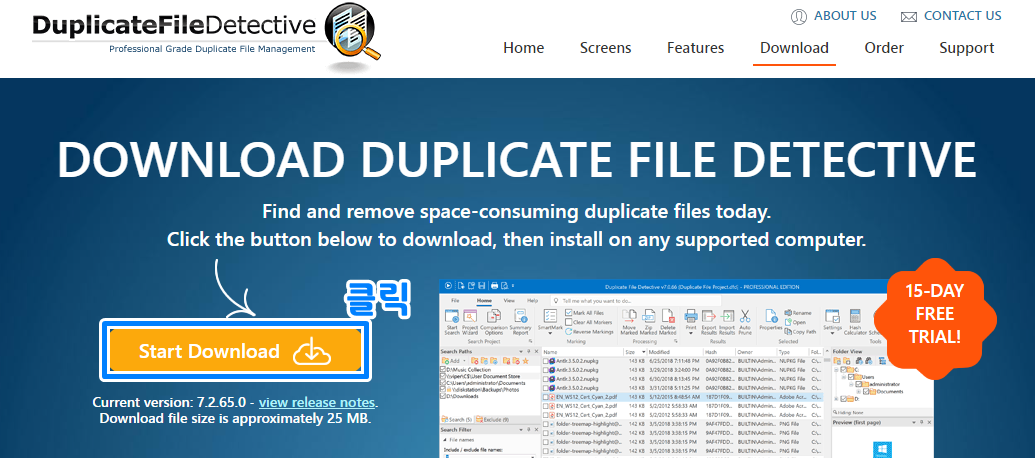Screen dimensions: 1035x458
Task: Open the dropdown arrow under Print
Action: [x=690, y=333]
